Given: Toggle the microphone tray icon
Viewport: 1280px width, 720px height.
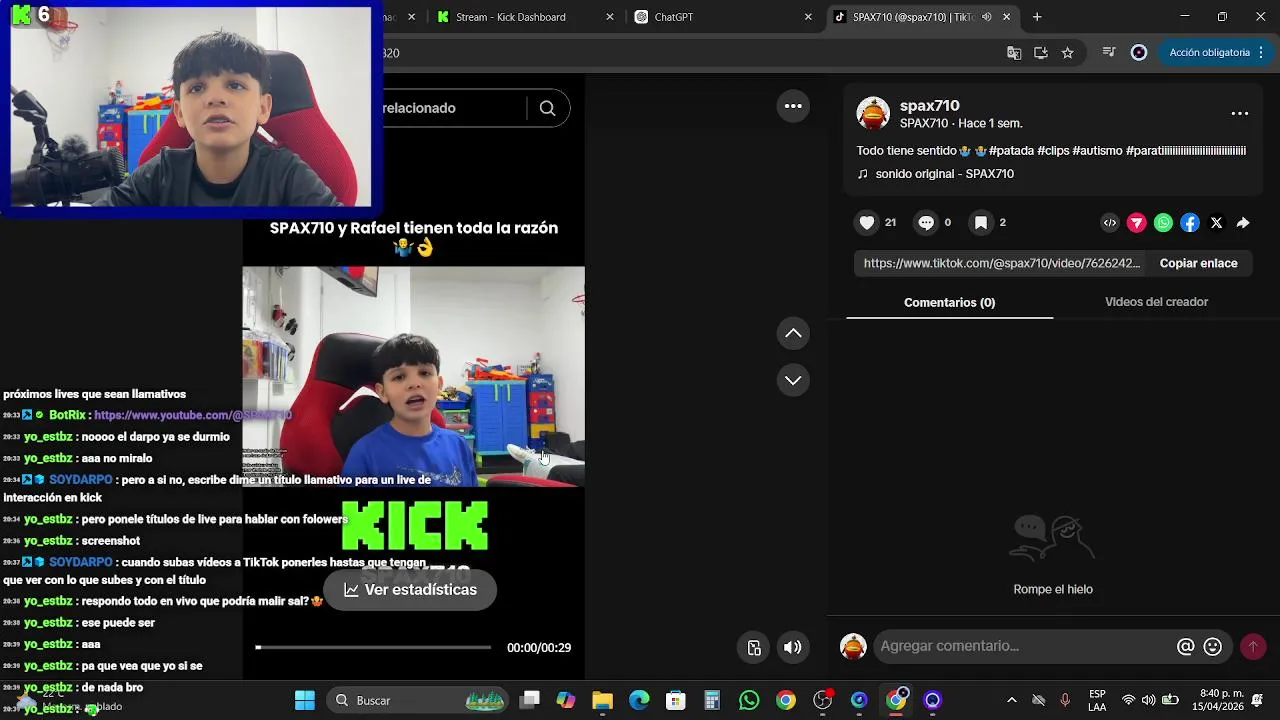Looking at the screenshot, I should 1065,700.
